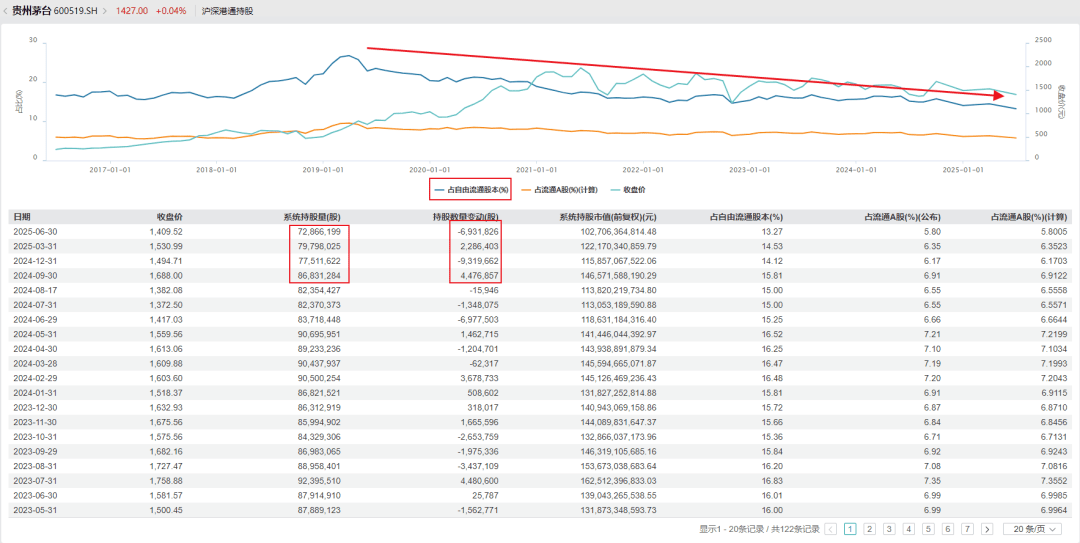Click the holding value 72,866,199
Image resolution: width=1080 pixels, height=543 pixels.
point(320,232)
